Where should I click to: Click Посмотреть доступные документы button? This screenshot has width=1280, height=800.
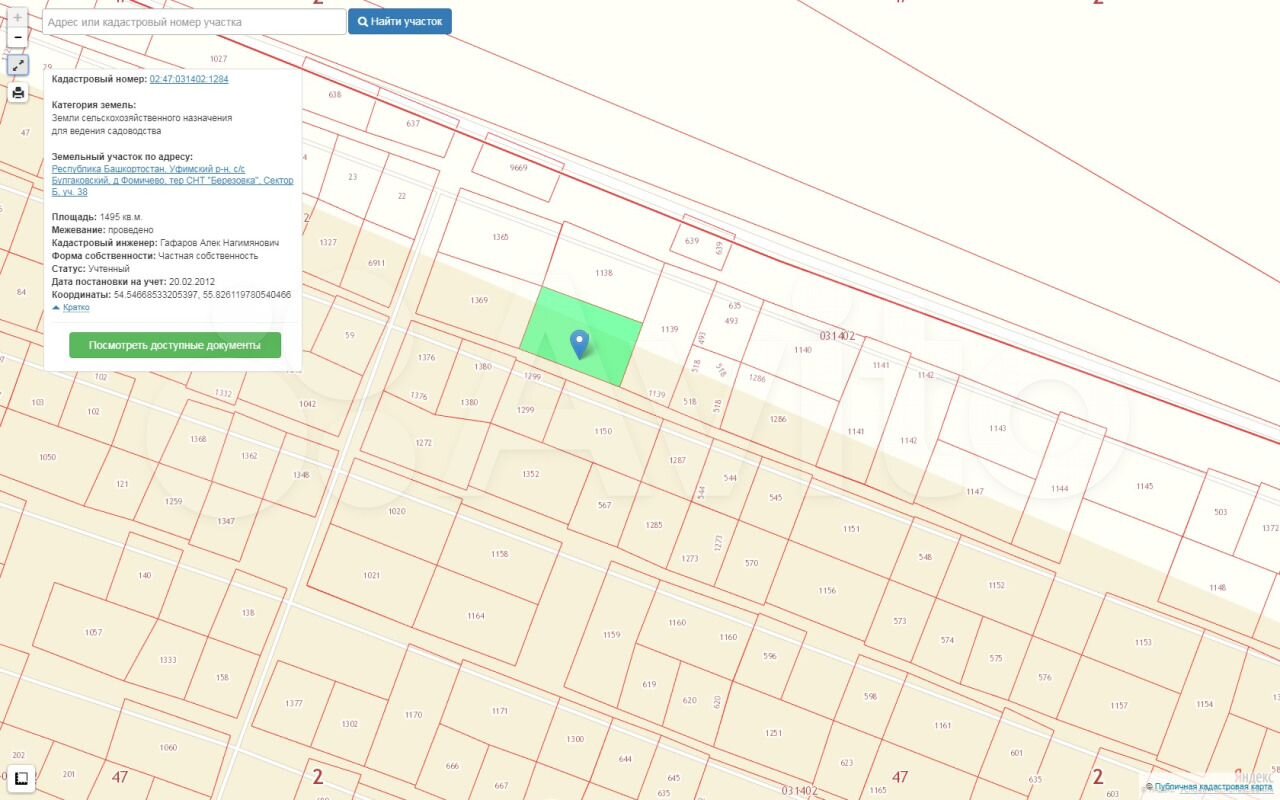(175, 345)
